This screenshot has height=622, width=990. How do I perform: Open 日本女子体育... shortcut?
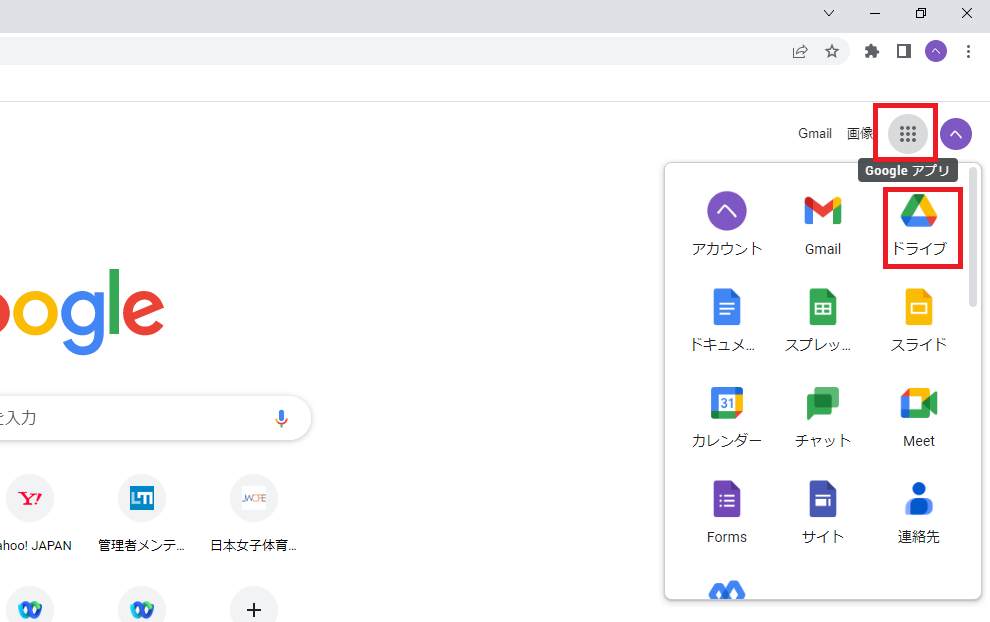coord(253,514)
